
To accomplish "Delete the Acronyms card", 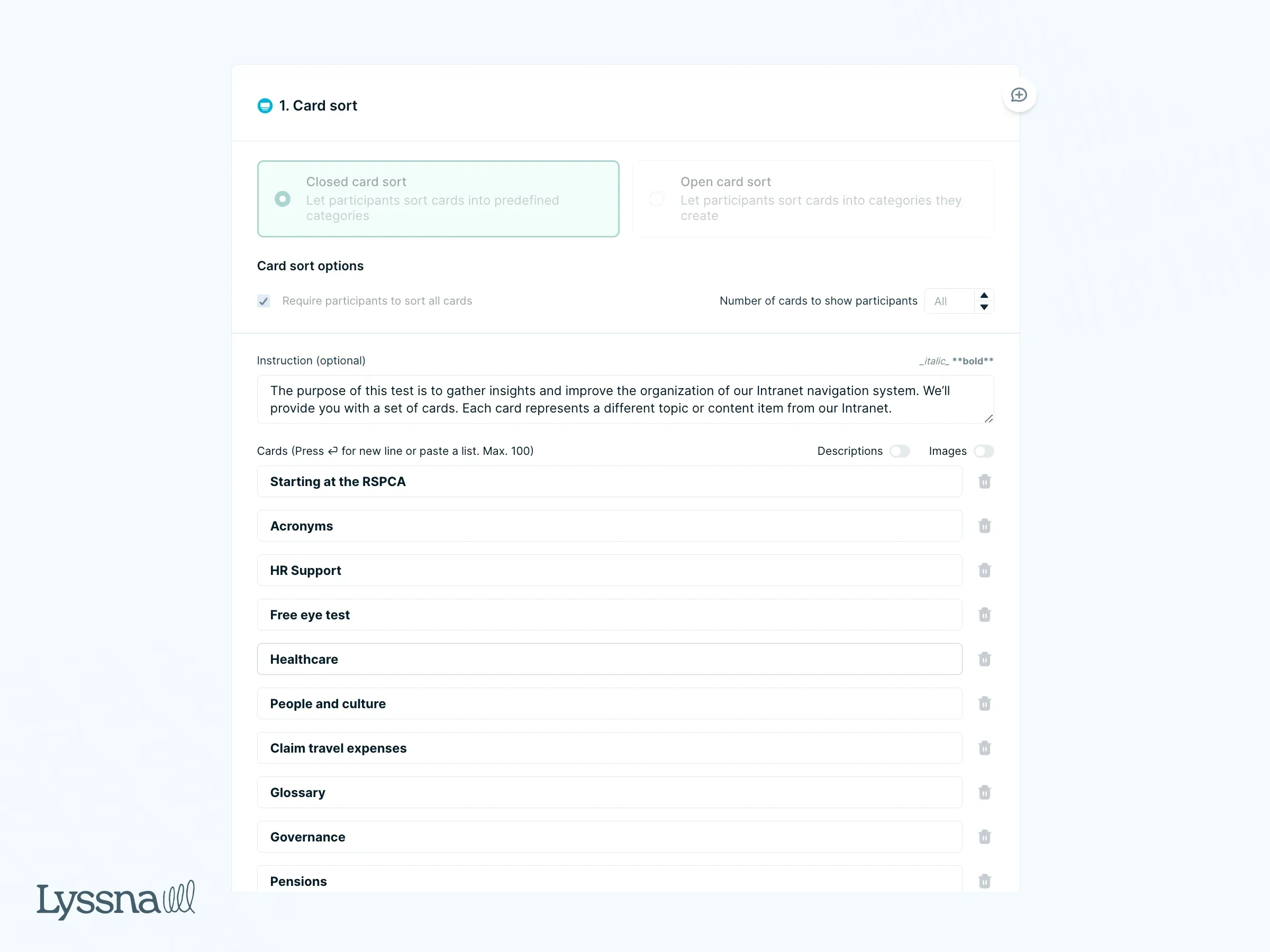I will point(984,526).
